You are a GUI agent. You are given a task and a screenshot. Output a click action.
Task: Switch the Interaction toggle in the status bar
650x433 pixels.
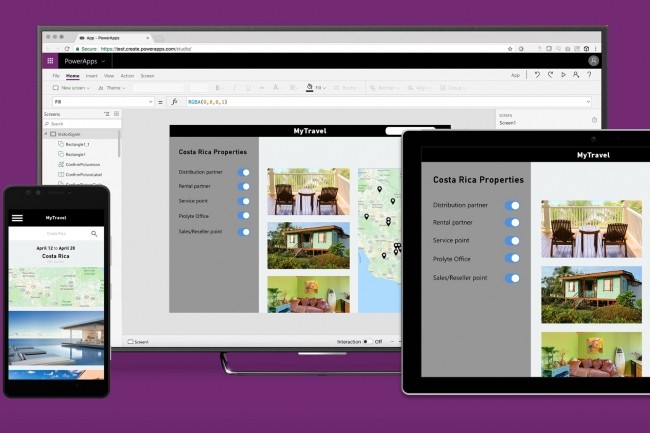368,342
